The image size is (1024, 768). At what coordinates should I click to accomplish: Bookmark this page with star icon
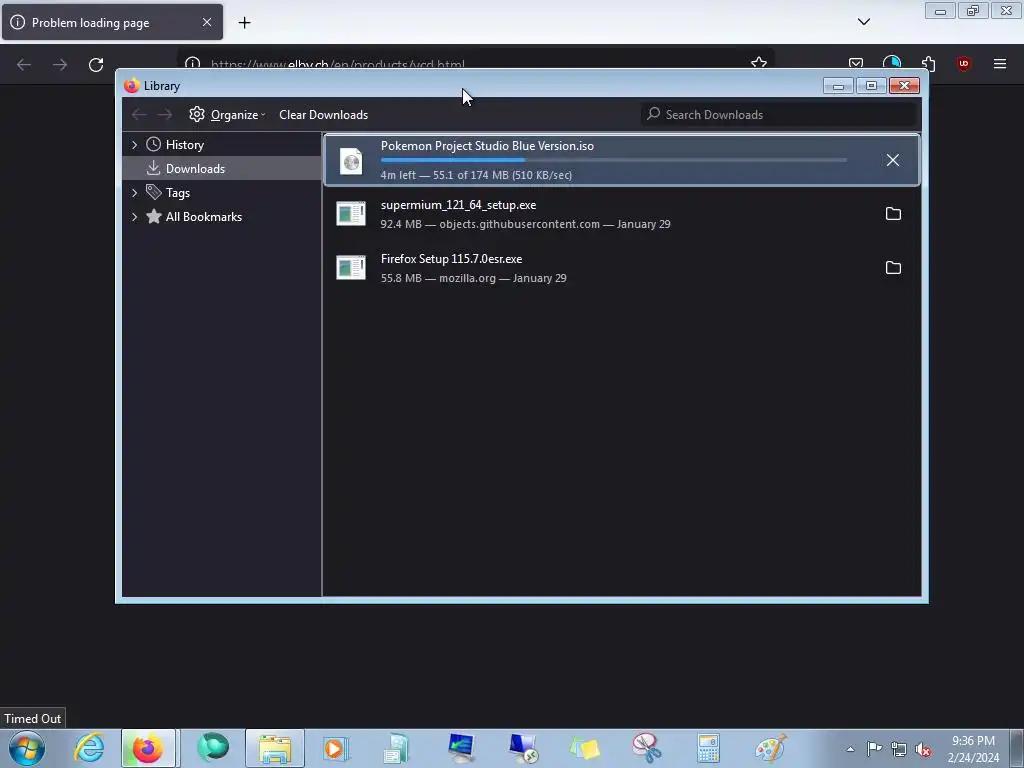[758, 63]
